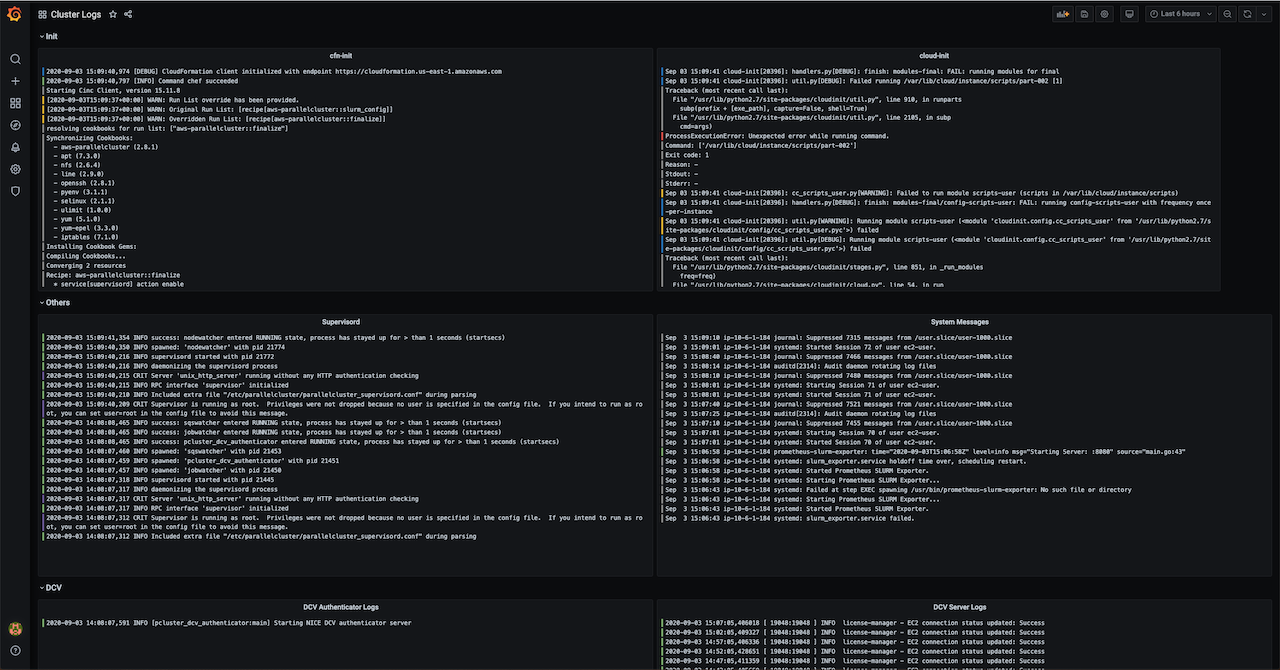Open the Configuration gear in sidebar
This screenshot has height=670, width=1280.
click(15, 169)
